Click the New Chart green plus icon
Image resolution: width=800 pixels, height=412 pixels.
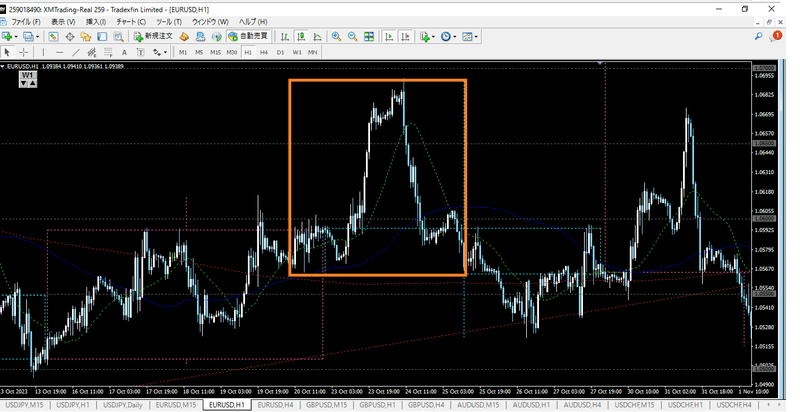[7, 36]
